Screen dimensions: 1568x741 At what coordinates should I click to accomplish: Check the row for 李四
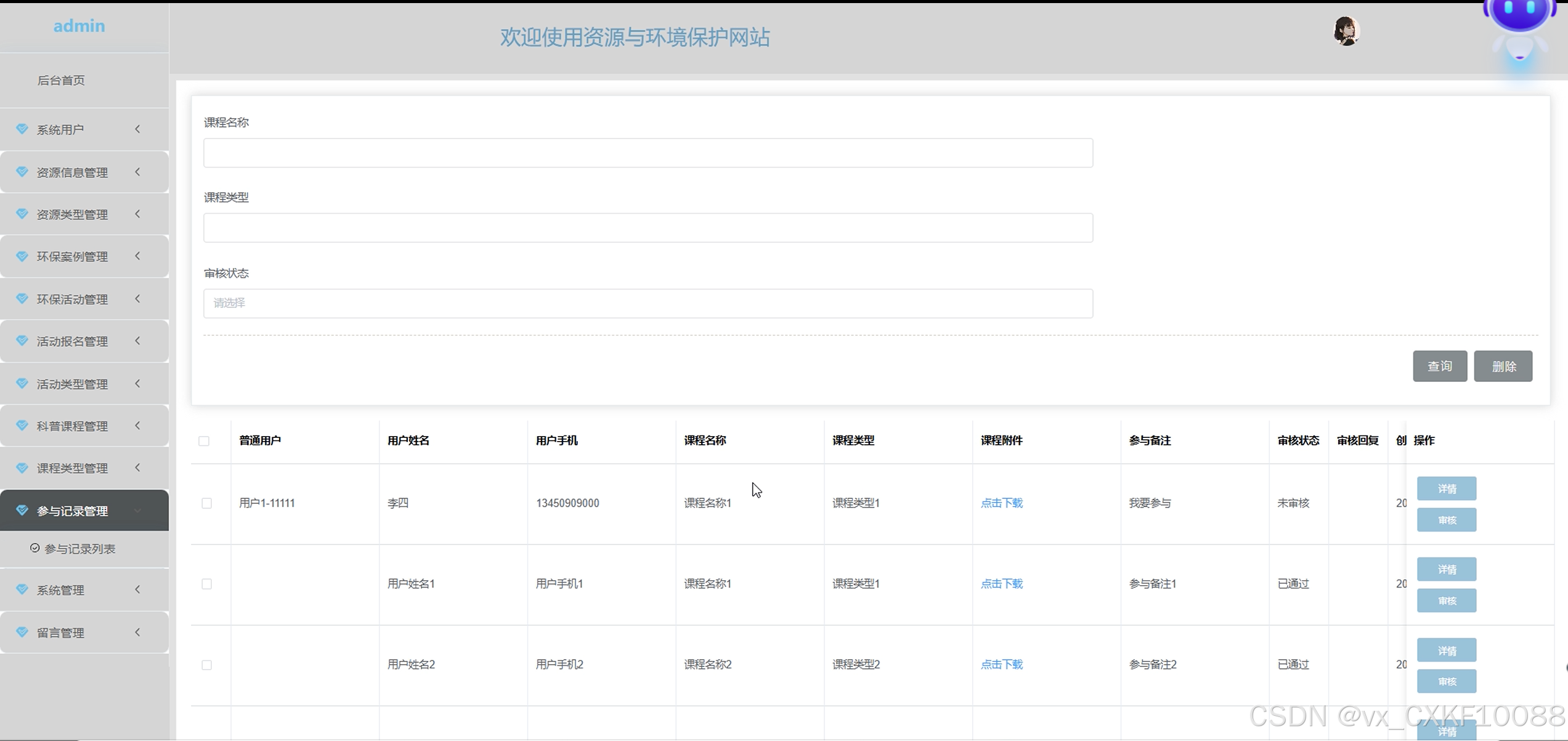coord(207,503)
